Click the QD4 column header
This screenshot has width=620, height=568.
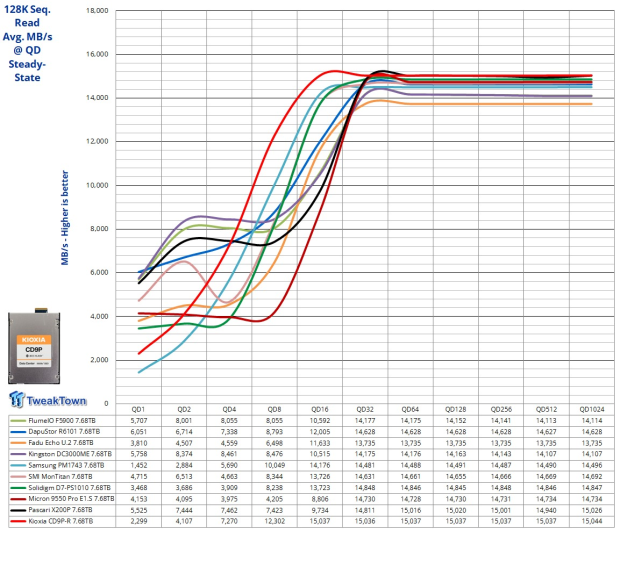229,409
